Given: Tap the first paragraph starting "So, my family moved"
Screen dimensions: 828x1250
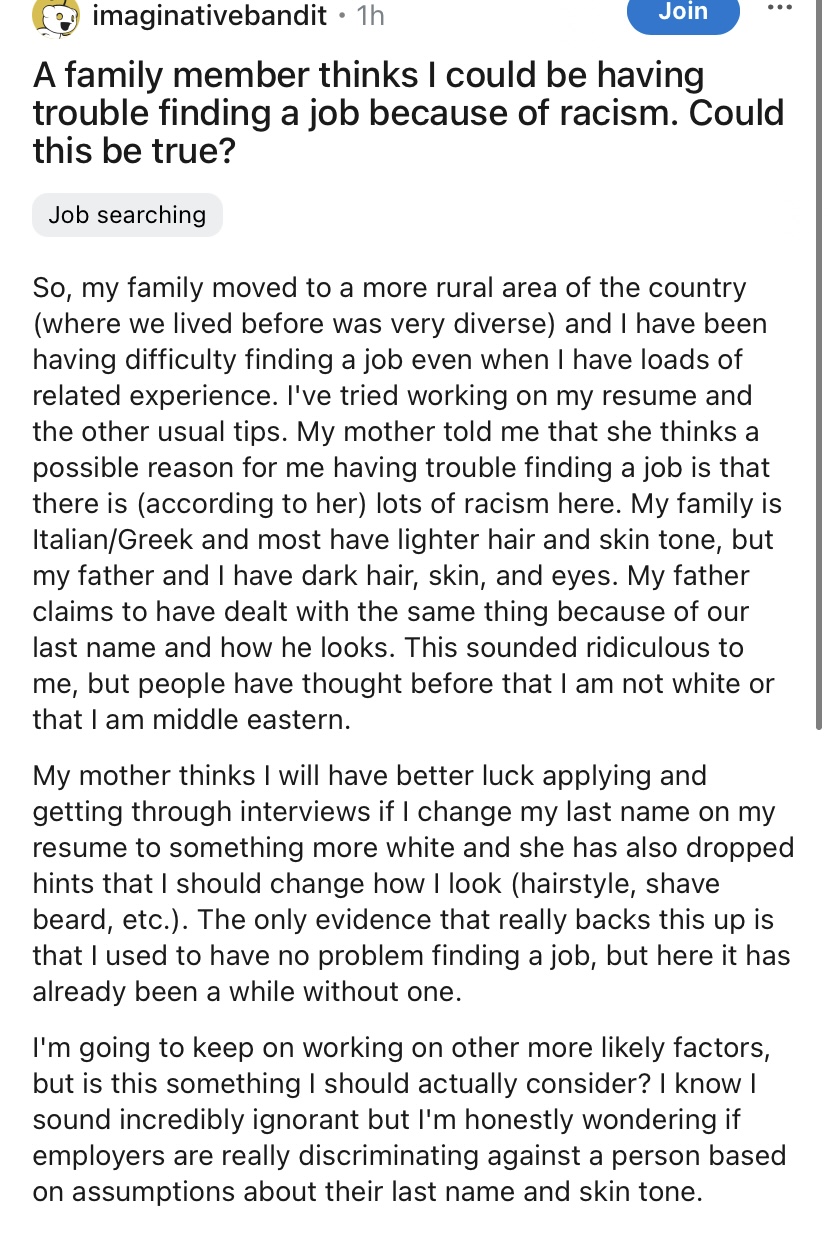Looking at the screenshot, I should [408, 504].
